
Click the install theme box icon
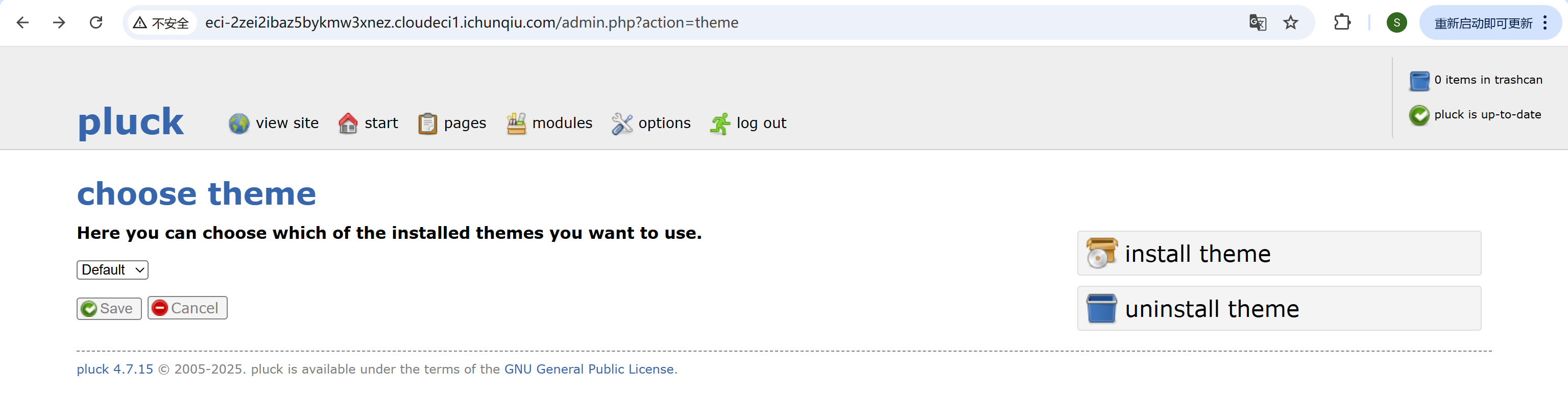[x=1102, y=253]
